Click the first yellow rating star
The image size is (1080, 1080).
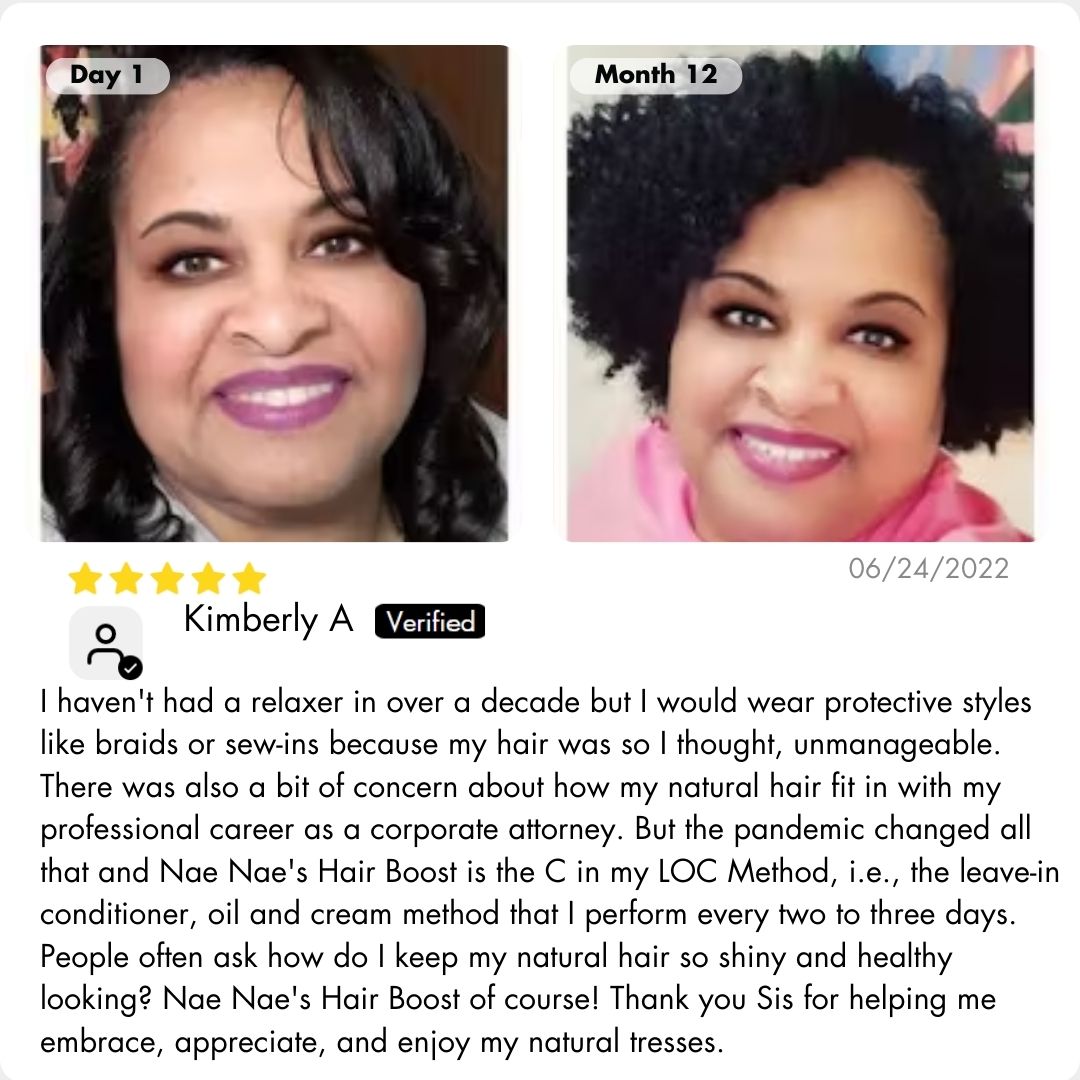[x=85, y=579]
